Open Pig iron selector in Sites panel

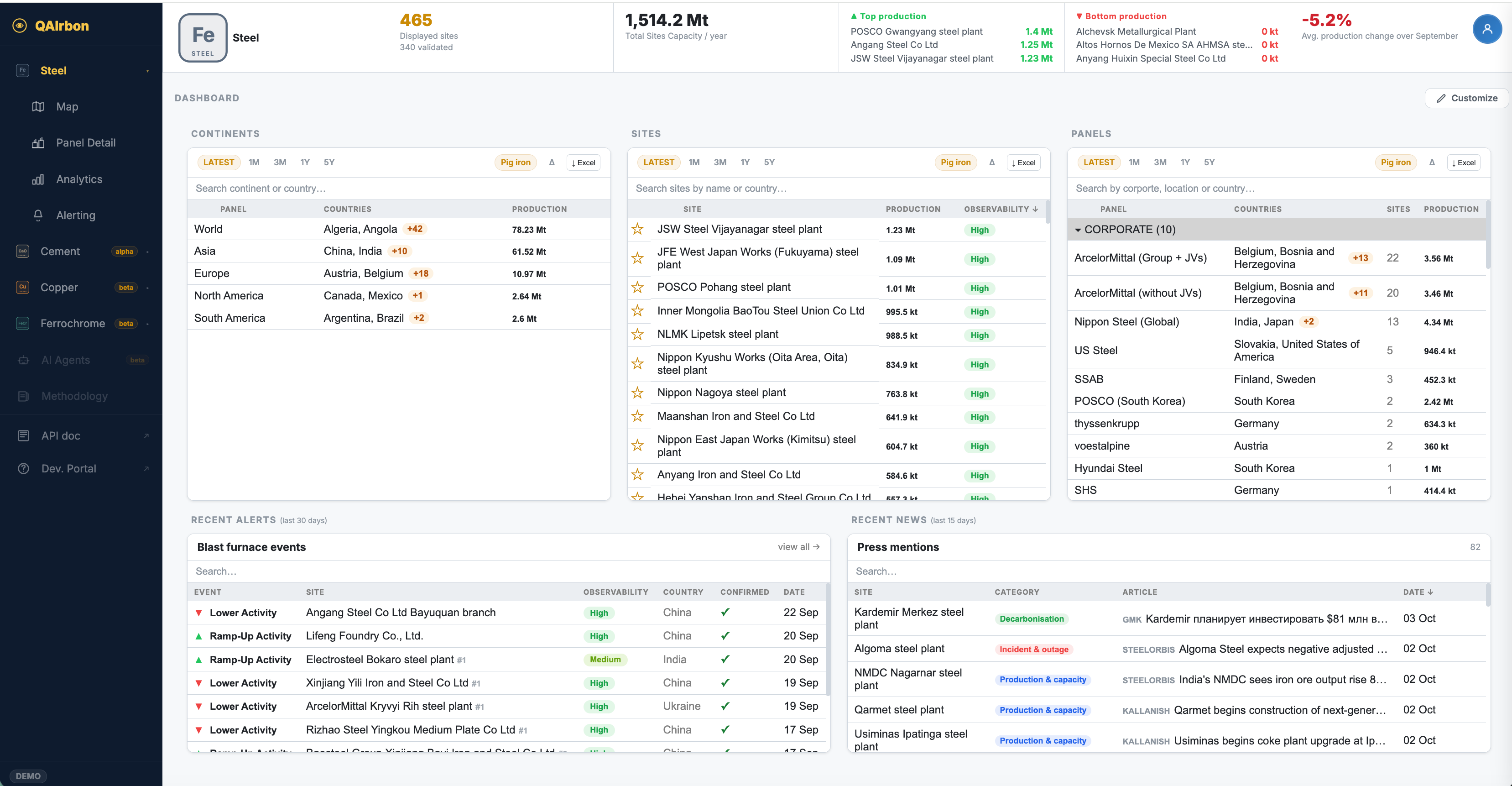(955, 162)
